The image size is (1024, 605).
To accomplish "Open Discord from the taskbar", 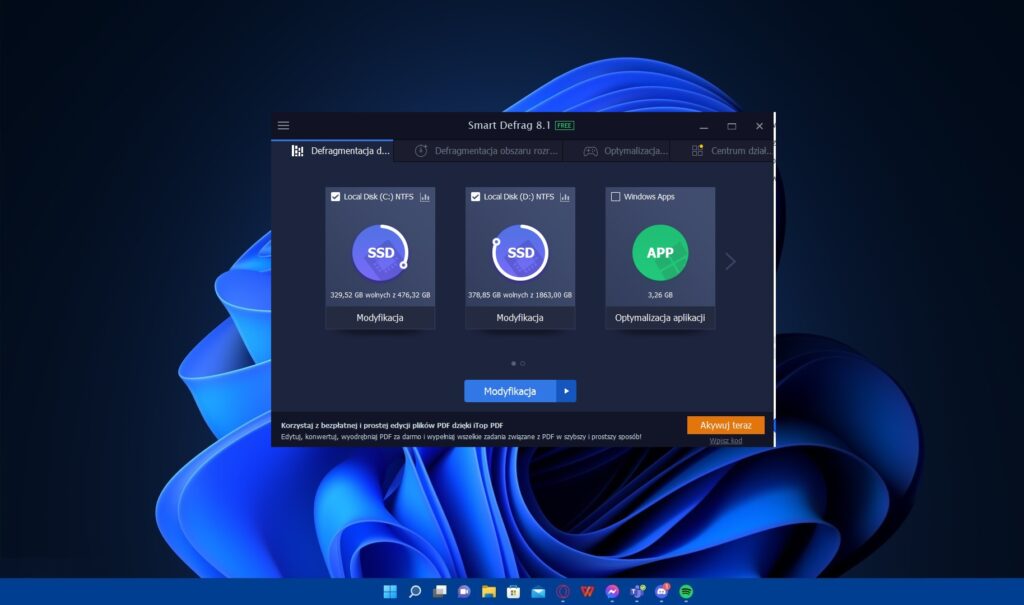I will [x=662, y=592].
